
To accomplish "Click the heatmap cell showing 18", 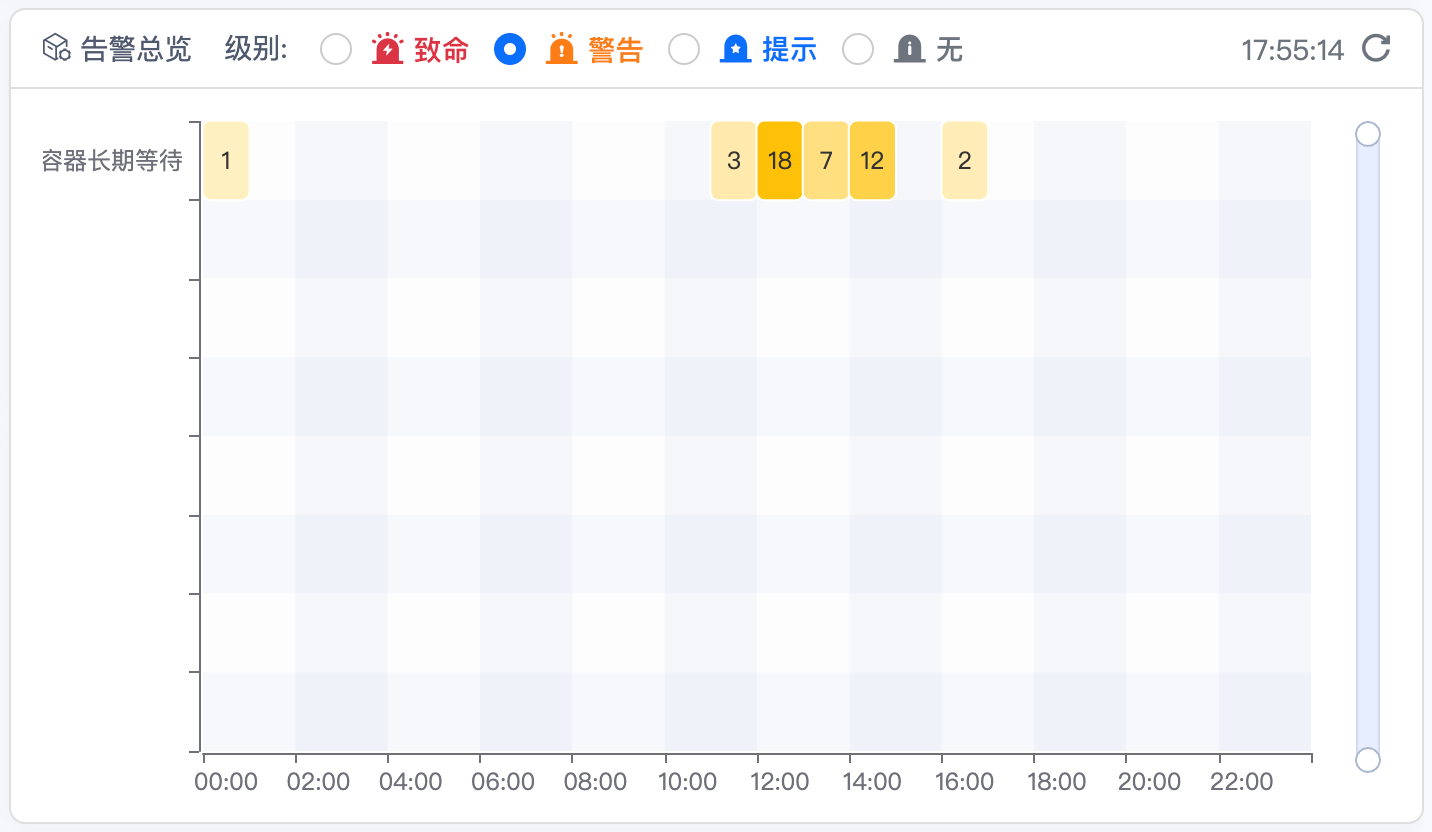I will pos(780,161).
